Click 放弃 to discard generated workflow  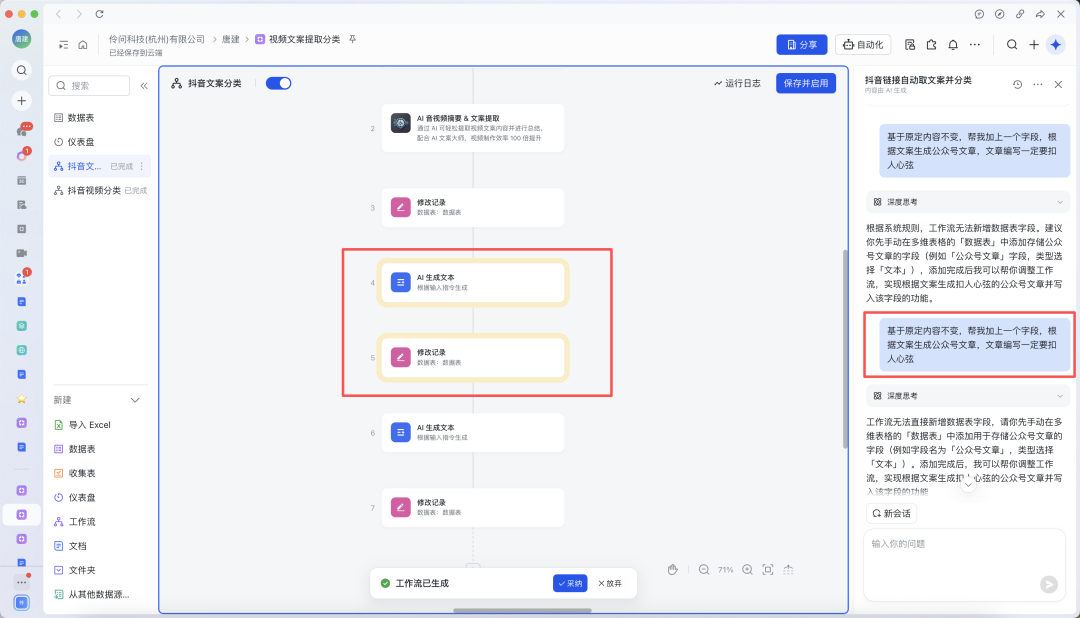tap(609, 583)
